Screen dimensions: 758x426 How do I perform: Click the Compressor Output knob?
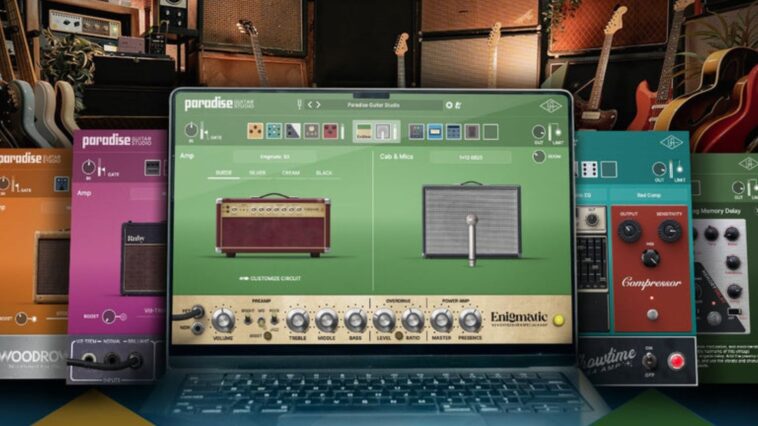[x=629, y=231]
